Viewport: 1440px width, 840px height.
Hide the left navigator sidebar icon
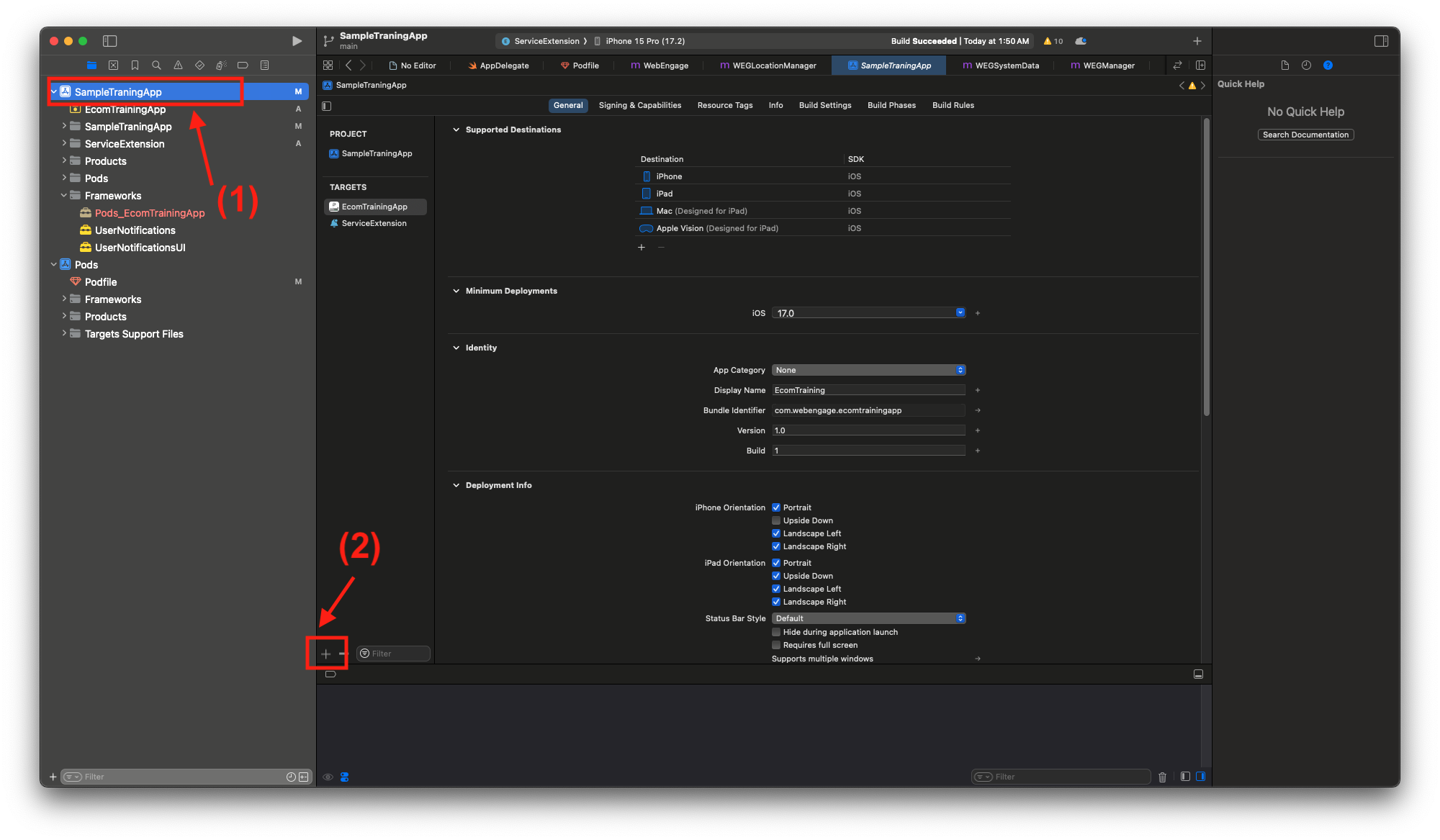[x=110, y=41]
